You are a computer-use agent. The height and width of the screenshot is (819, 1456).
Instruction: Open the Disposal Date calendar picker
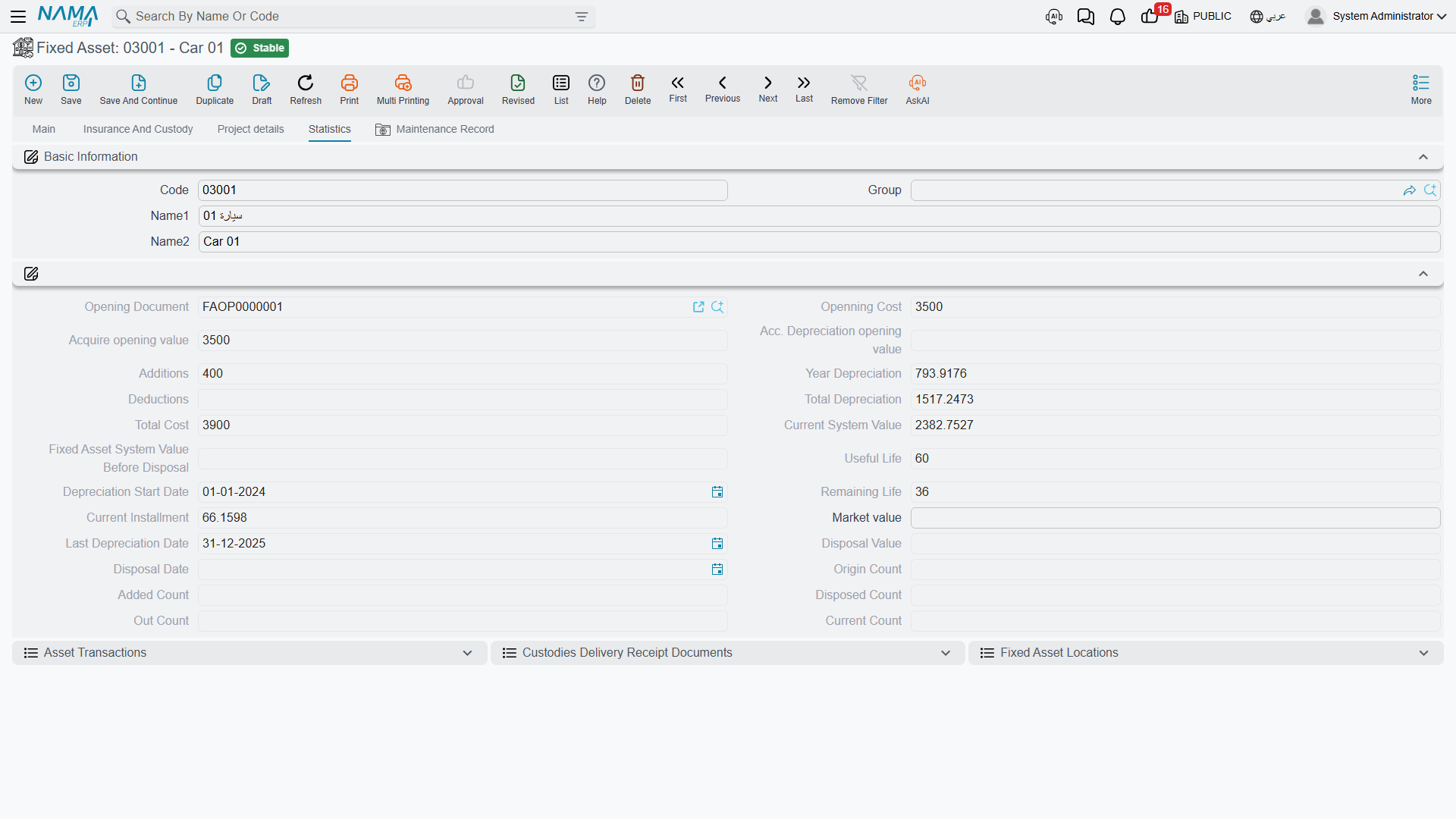click(x=717, y=570)
